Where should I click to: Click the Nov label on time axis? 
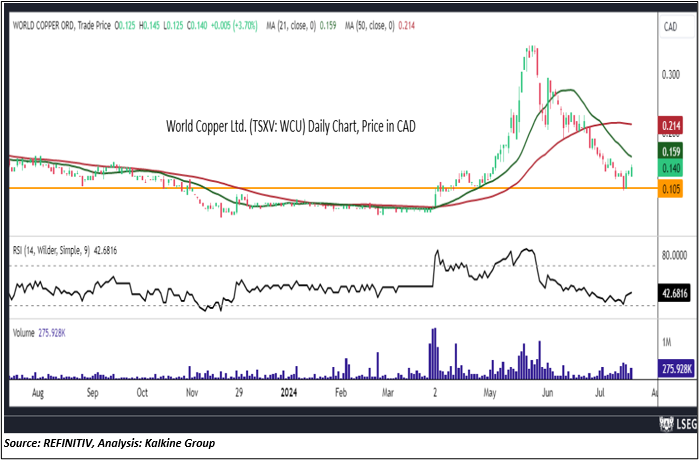(192, 394)
